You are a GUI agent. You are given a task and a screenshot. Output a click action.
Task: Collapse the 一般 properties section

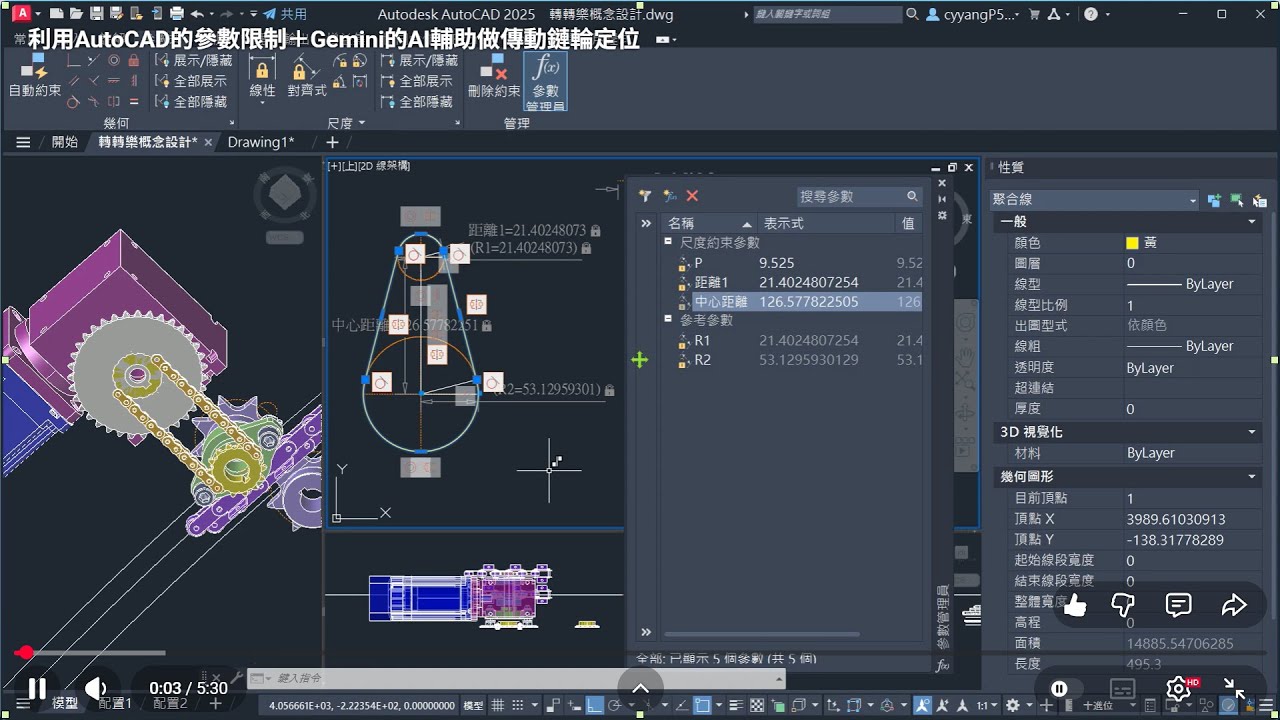point(1252,221)
